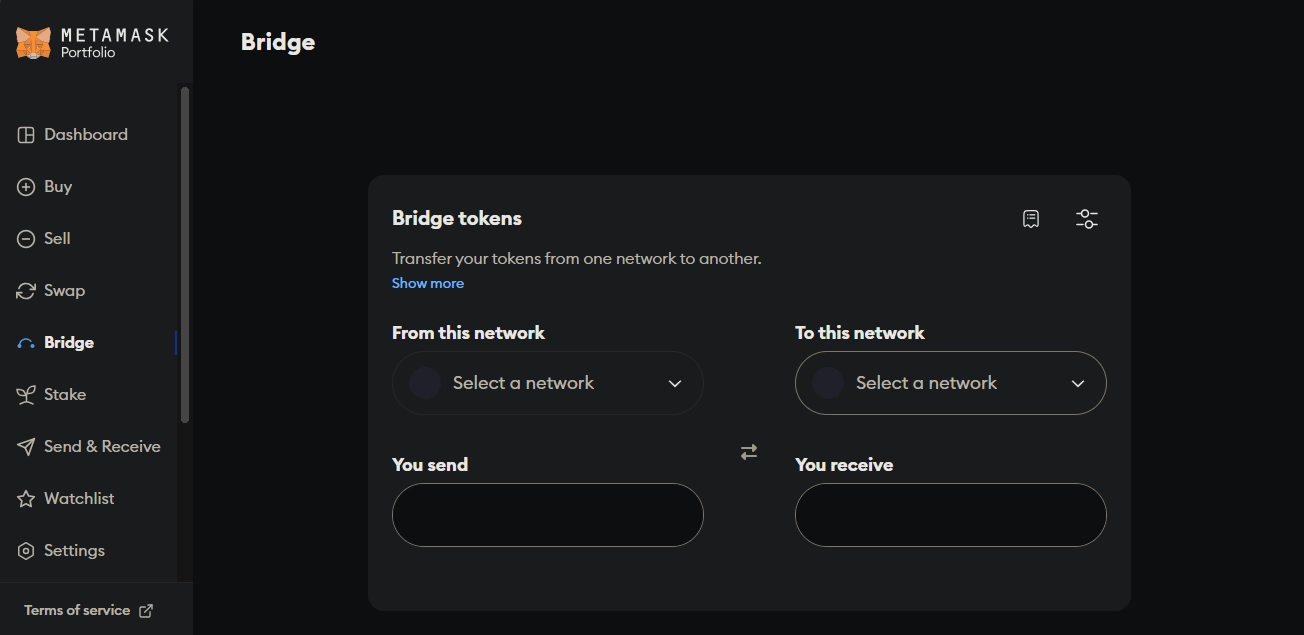
Task: Click the MetaMask fox logo
Action: tap(33, 43)
